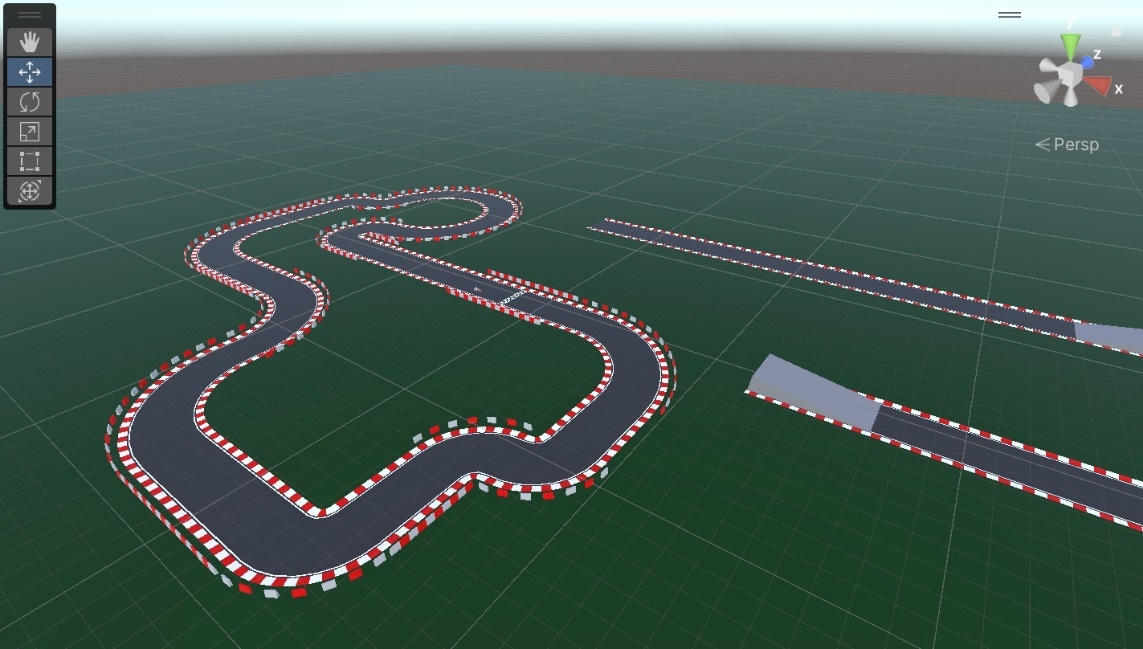The image size is (1143, 649).
Task: Click the blue Z axis cone
Action: click(1088, 62)
